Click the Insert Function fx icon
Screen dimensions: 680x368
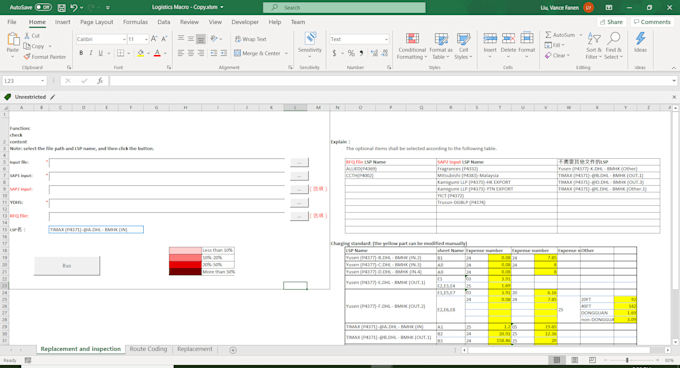(100, 81)
